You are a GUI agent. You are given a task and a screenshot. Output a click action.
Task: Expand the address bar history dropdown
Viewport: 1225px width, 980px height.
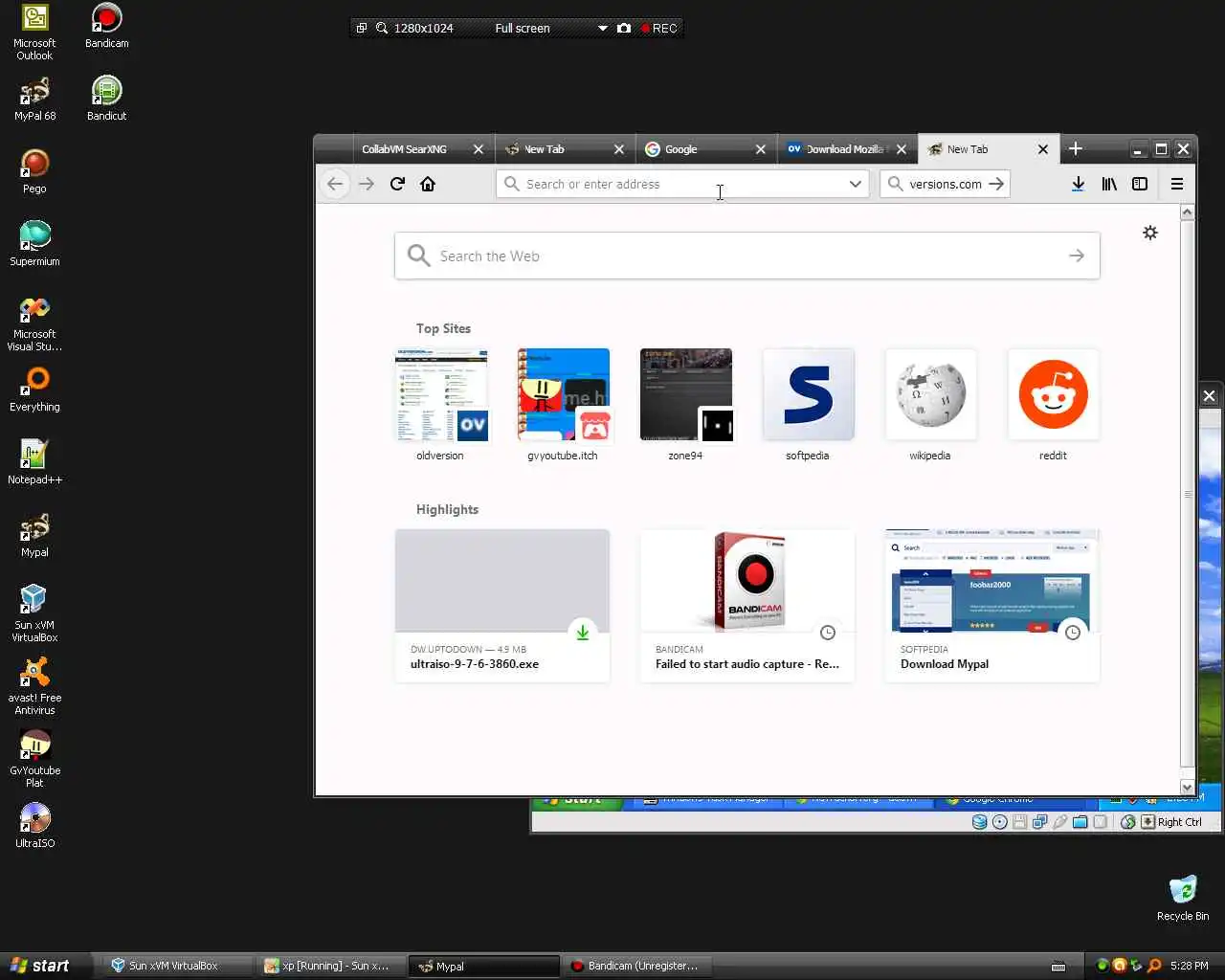click(855, 184)
